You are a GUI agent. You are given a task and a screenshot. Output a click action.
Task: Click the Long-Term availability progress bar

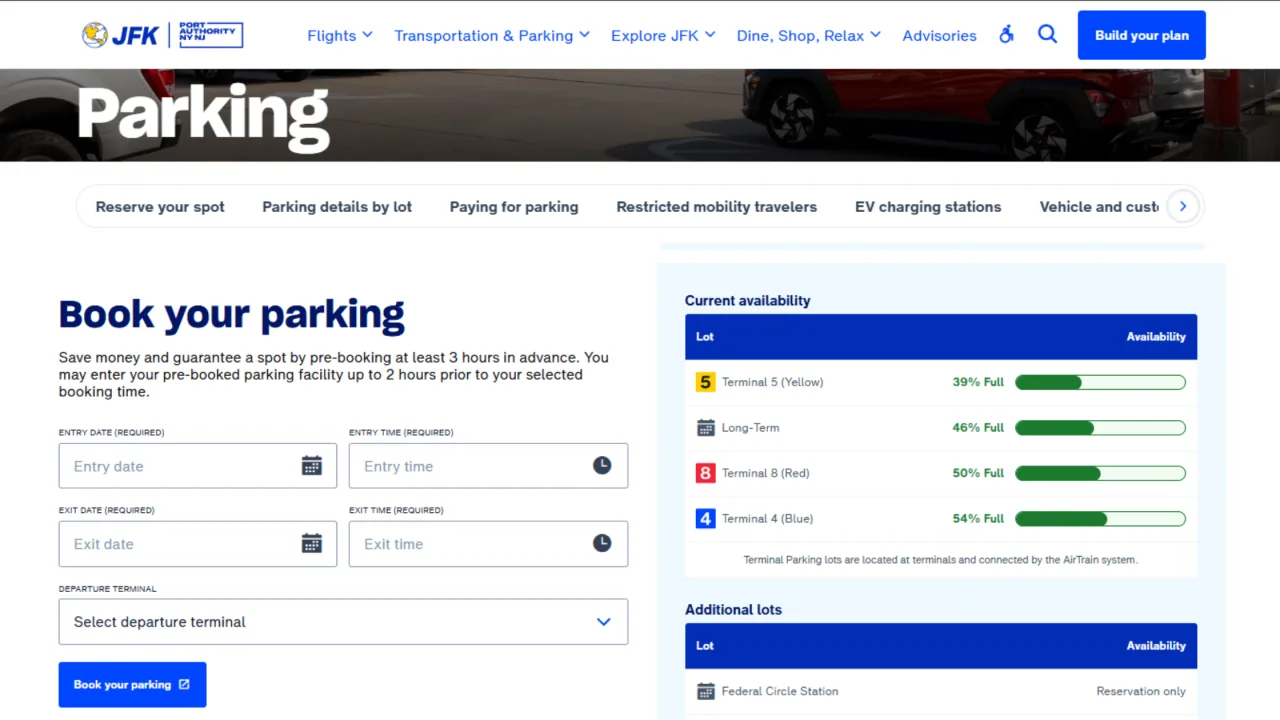(1100, 428)
